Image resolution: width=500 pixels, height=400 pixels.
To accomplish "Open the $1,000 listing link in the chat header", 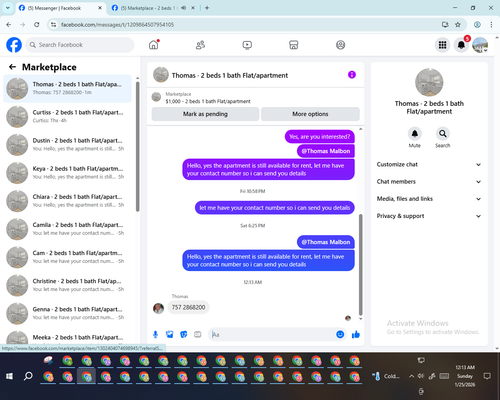I will [x=208, y=101].
